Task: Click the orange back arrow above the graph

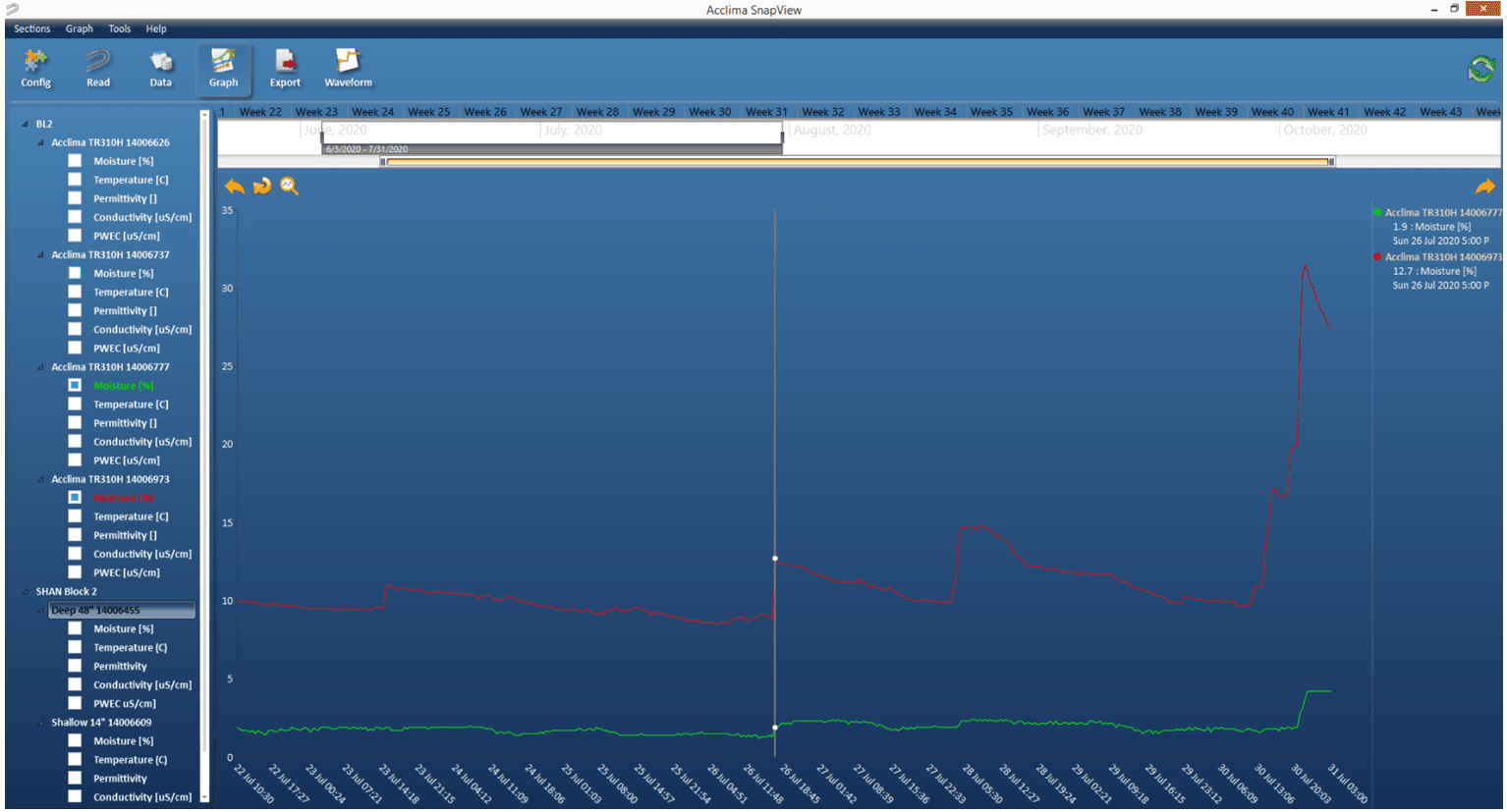Action: click(x=234, y=186)
